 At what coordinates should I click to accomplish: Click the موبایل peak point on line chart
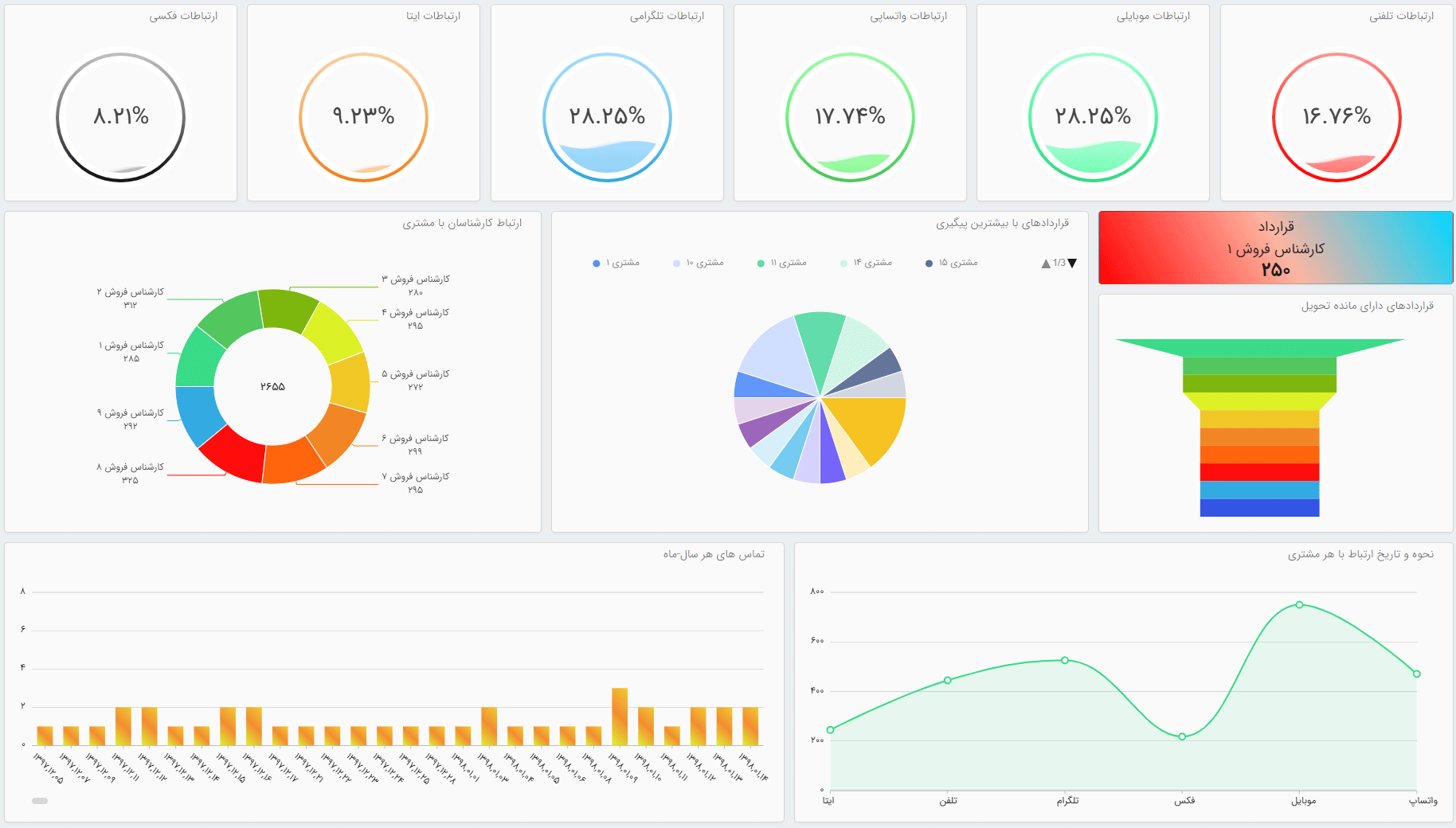point(1299,605)
